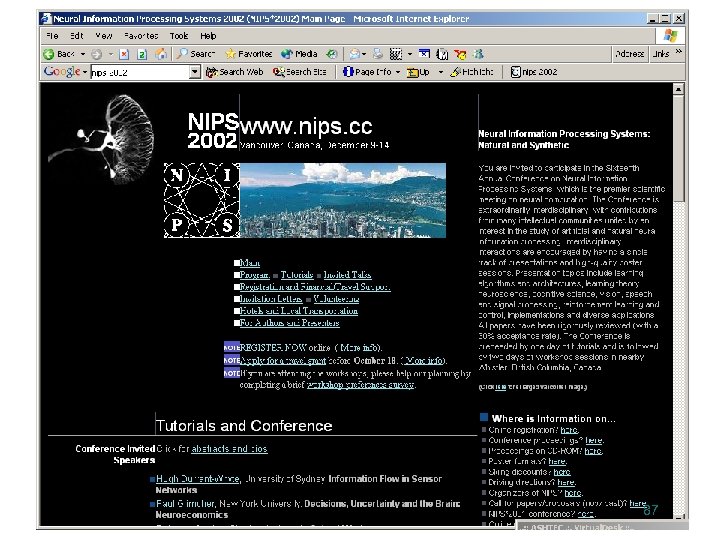This screenshot has height=540, width=720.
Task: Open the Tutorials link
Action: tap(297, 275)
